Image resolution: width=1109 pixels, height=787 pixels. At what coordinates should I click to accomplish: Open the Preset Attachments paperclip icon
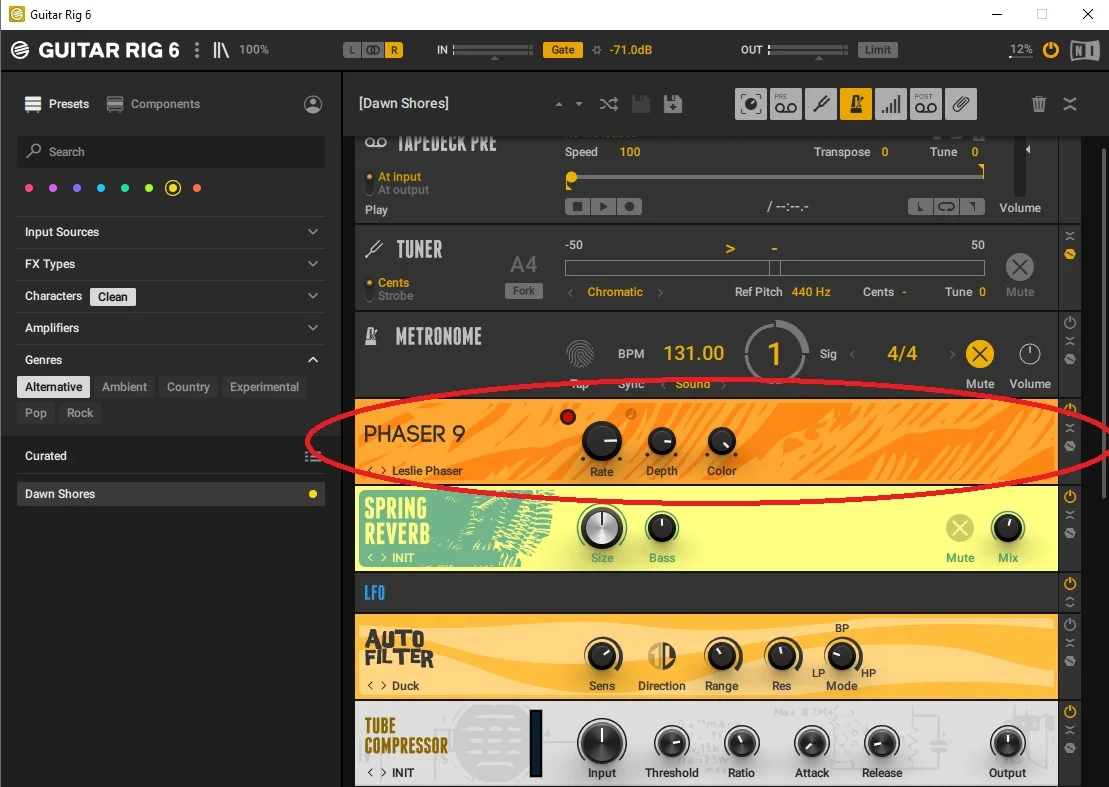(960, 105)
